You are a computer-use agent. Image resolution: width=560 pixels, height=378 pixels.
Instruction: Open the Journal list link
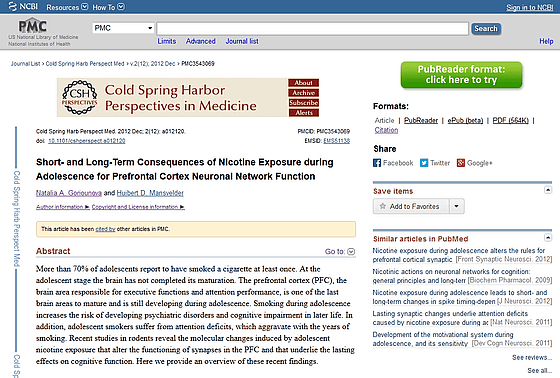pos(242,41)
